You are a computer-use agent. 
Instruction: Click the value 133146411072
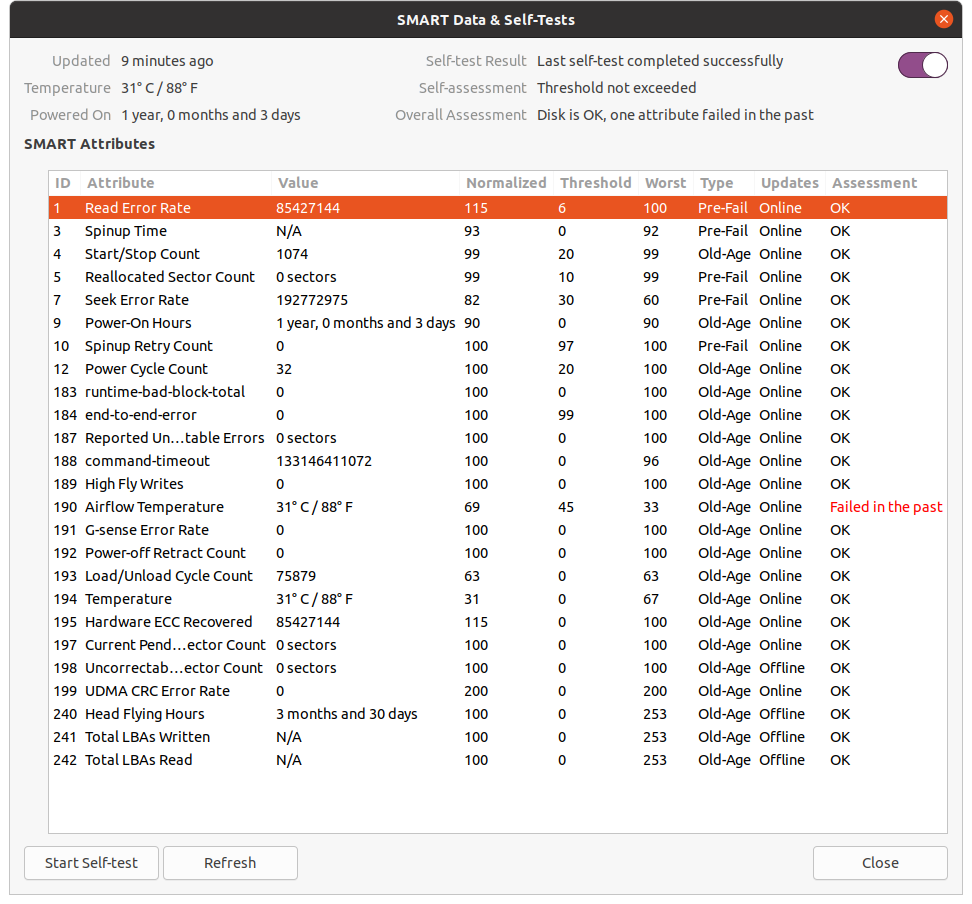click(324, 461)
